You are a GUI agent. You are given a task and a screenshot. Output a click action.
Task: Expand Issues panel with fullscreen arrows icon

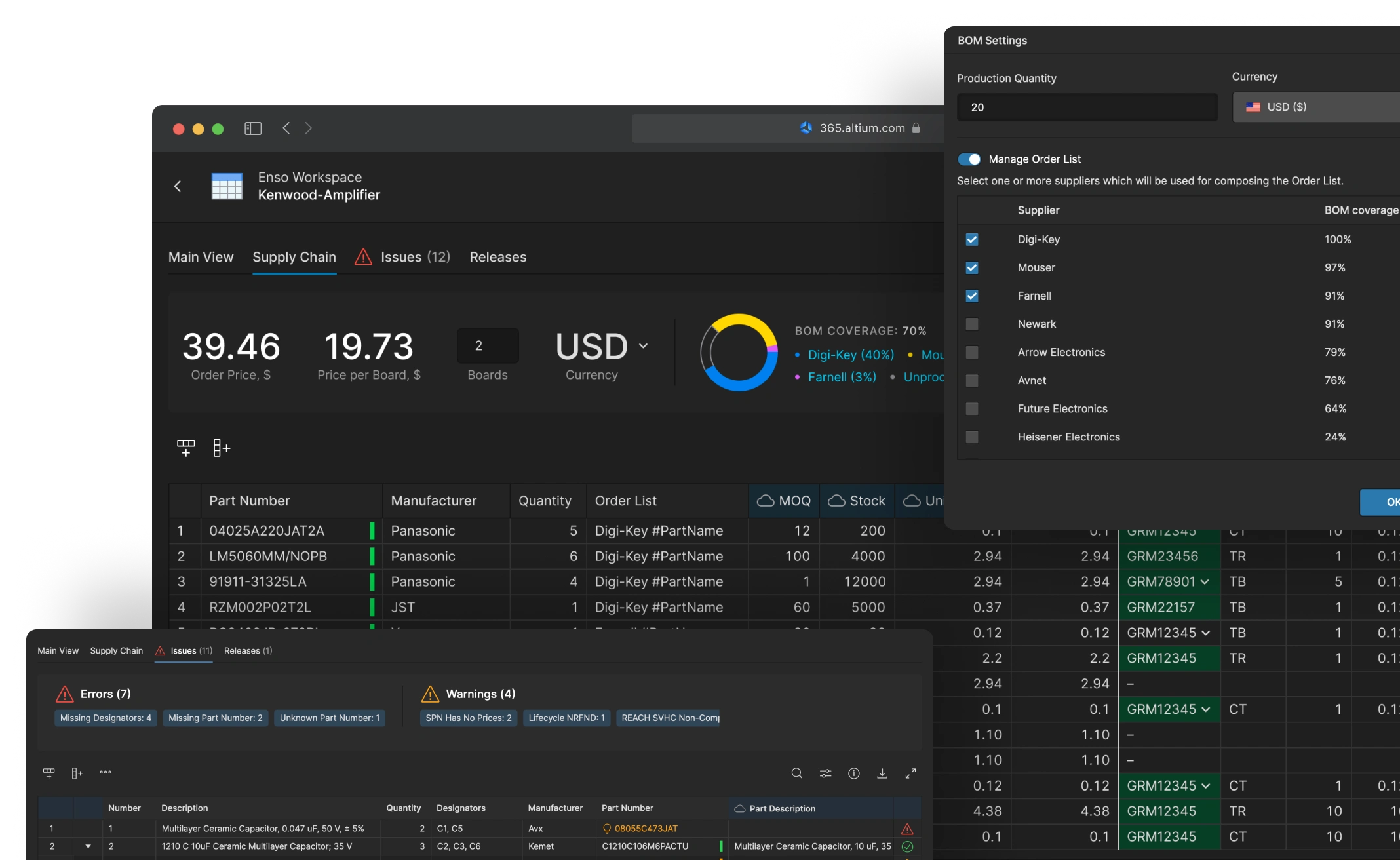(910, 773)
